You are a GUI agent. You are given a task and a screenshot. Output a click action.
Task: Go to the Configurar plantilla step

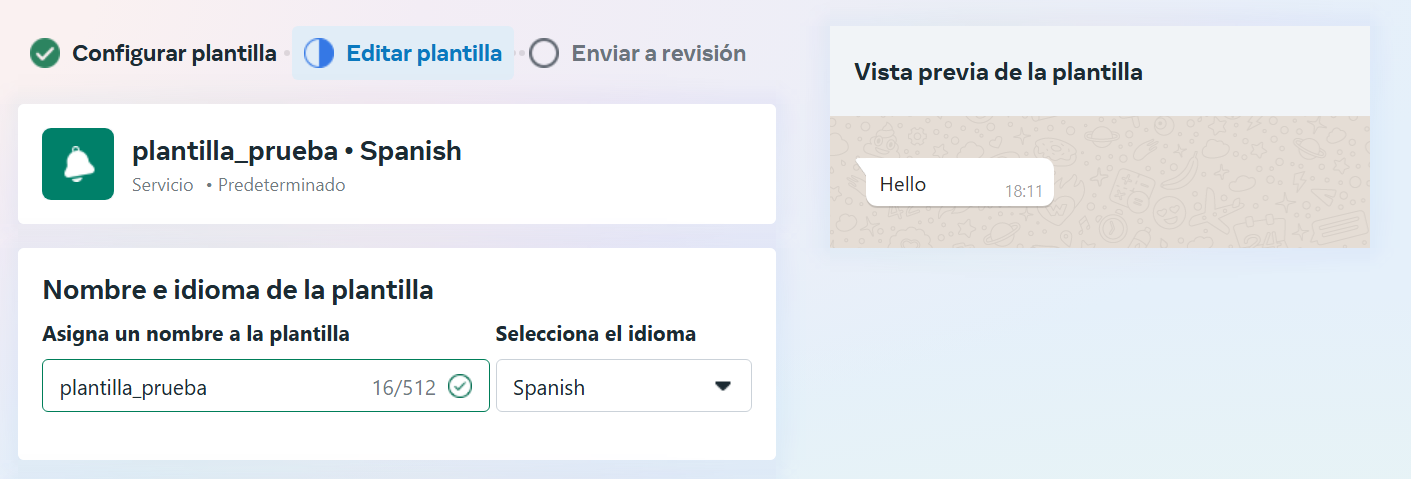click(174, 53)
